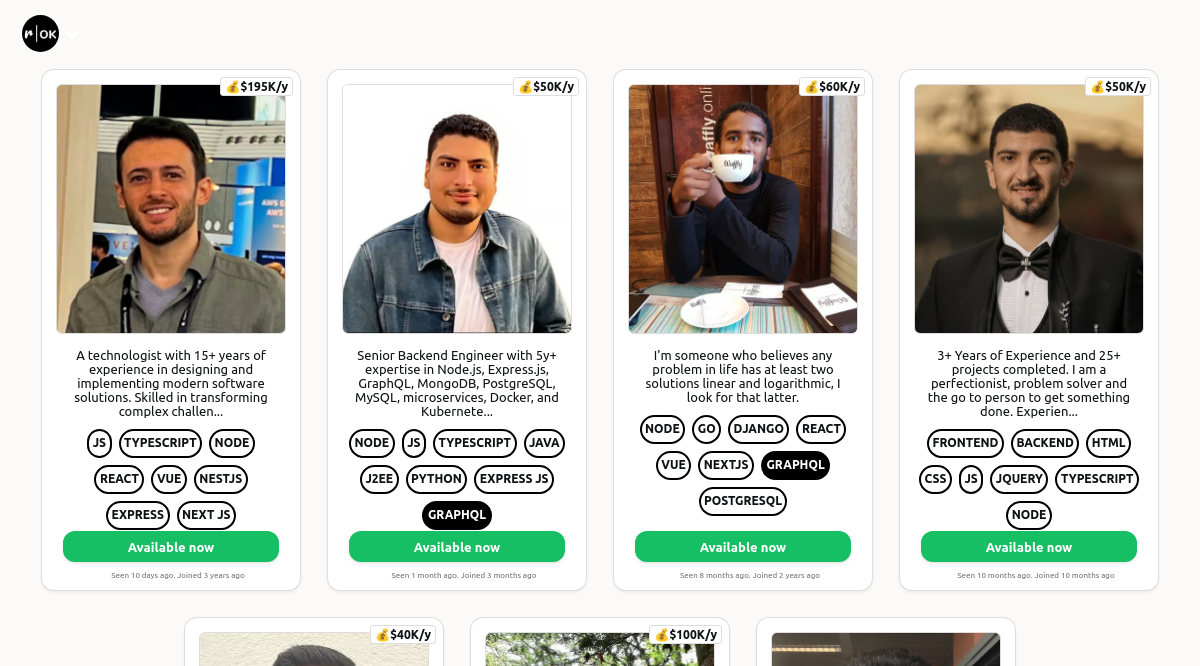
Task: Expand the chevron beside the r|OK logo
Action: coord(72,35)
